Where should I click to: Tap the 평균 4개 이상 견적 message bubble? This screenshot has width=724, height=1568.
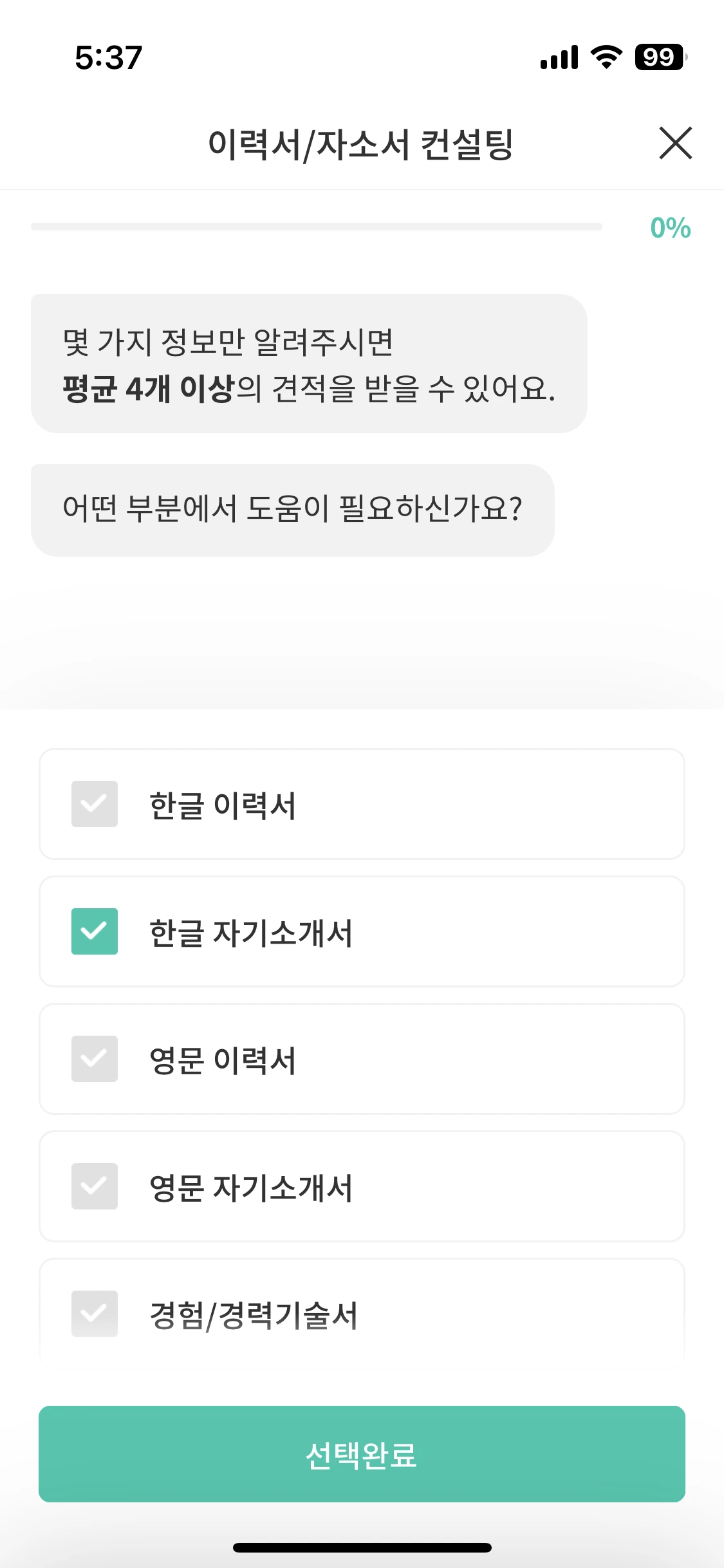point(309,364)
